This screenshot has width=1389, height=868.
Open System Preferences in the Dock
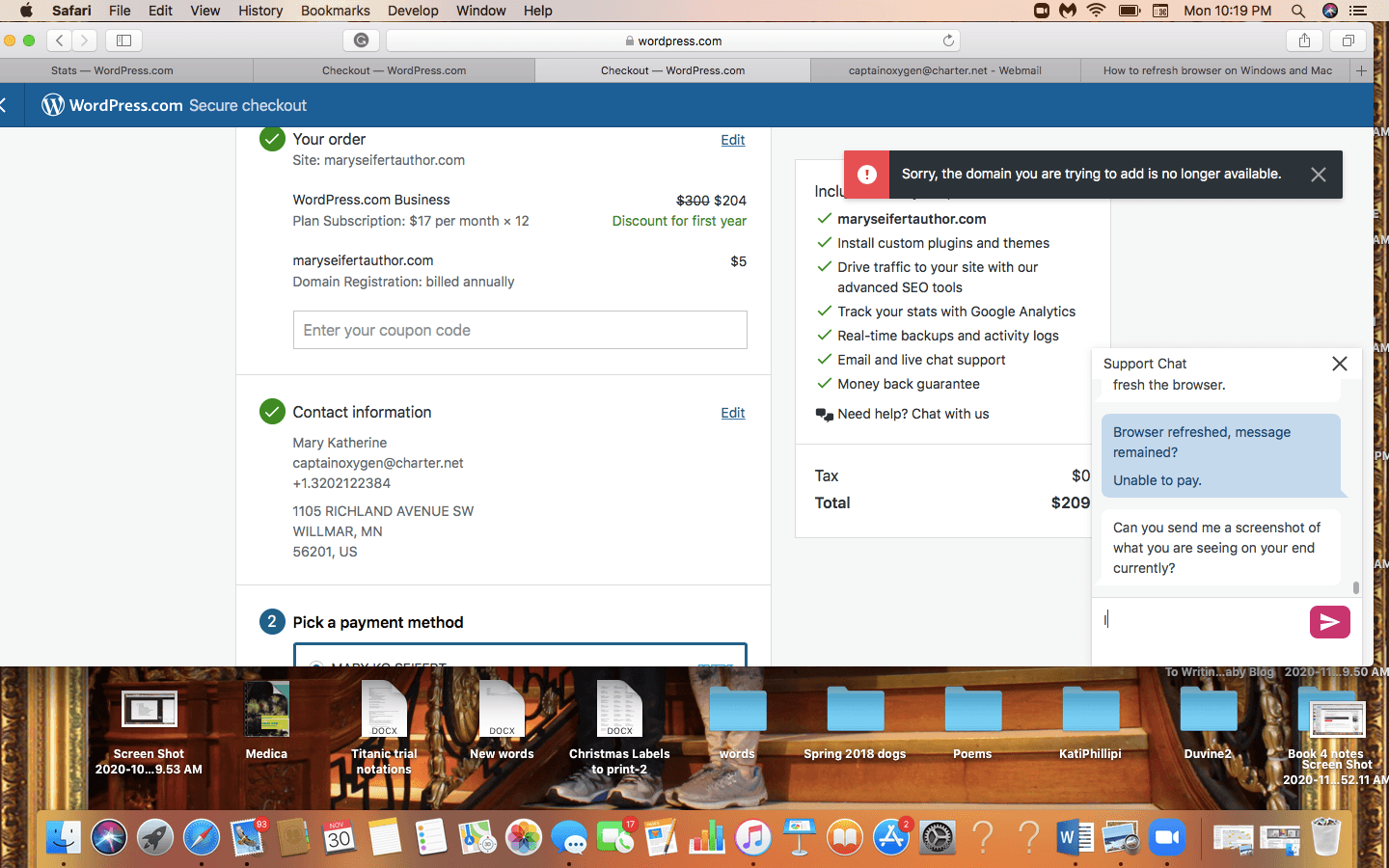pyautogui.click(x=938, y=837)
